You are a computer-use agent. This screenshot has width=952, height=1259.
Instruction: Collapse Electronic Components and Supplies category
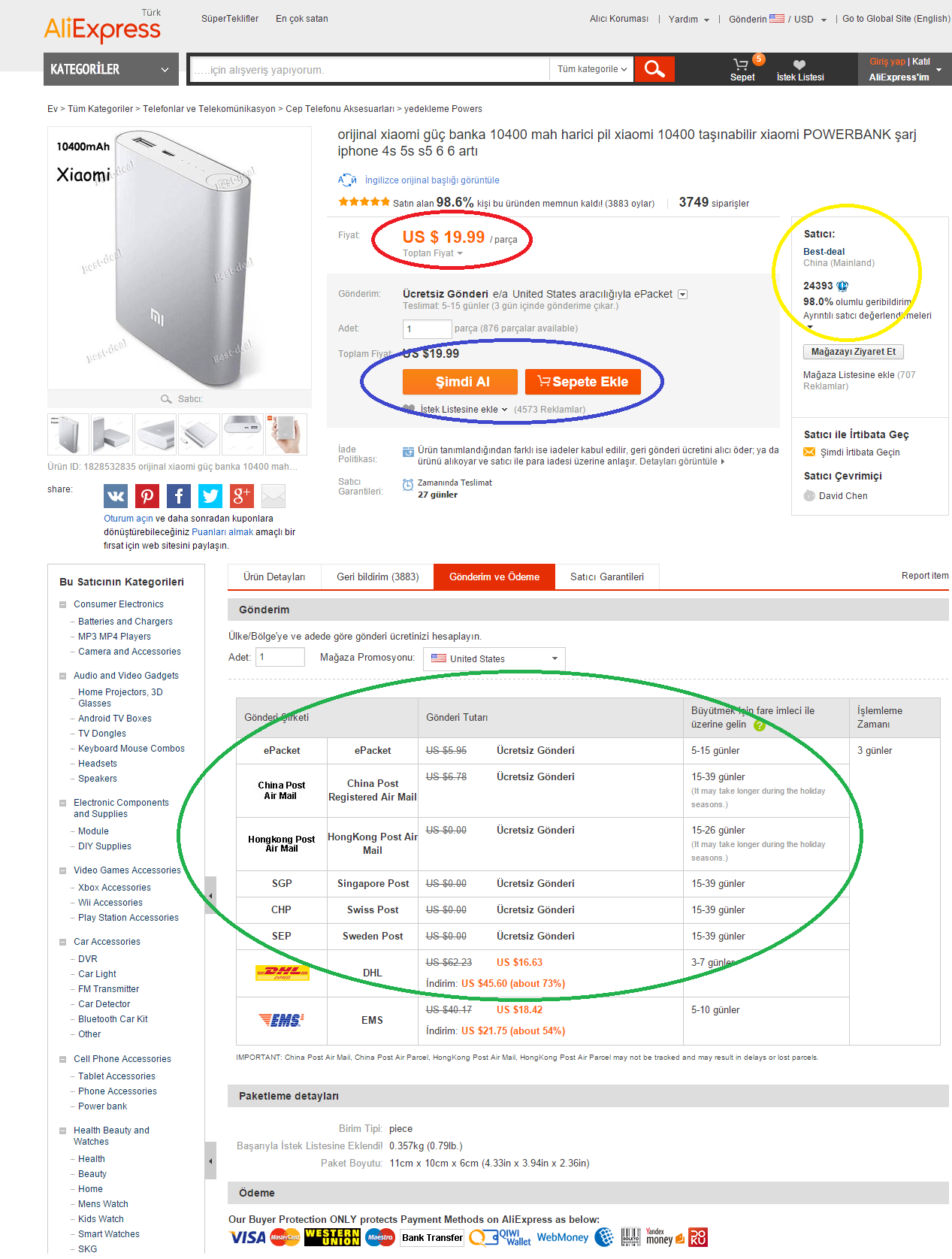(x=63, y=803)
